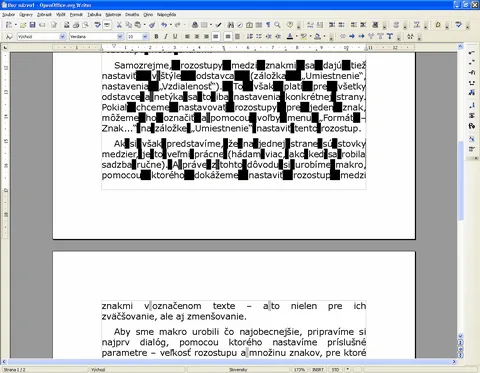Click the 177% zoom status field
This screenshot has height=373, width=480.
pyautogui.click(x=299, y=370)
